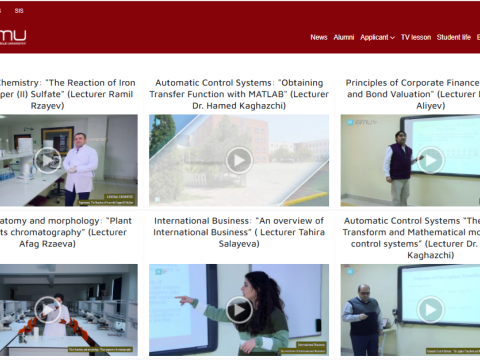Viewport: 480px width, 360px height.
Task: Open the Student life menu item
Action: click(x=453, y=37)
